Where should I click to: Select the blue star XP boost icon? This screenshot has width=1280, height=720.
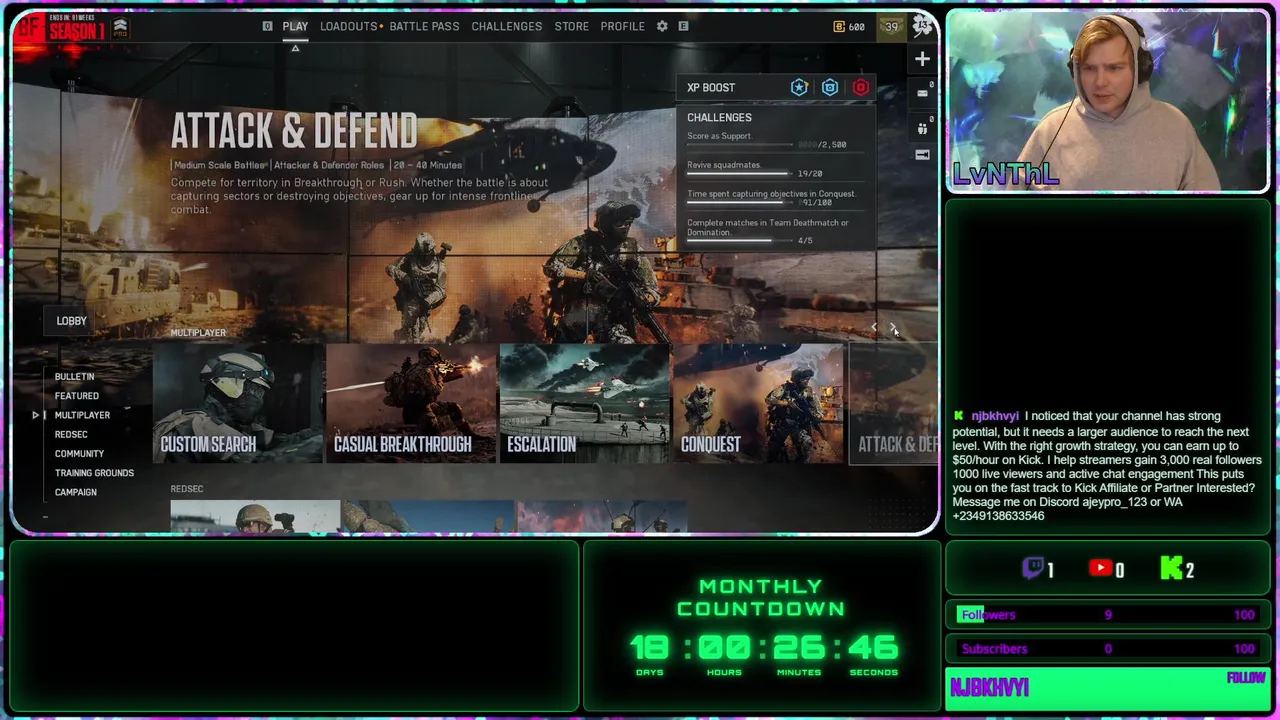(799, 87)
